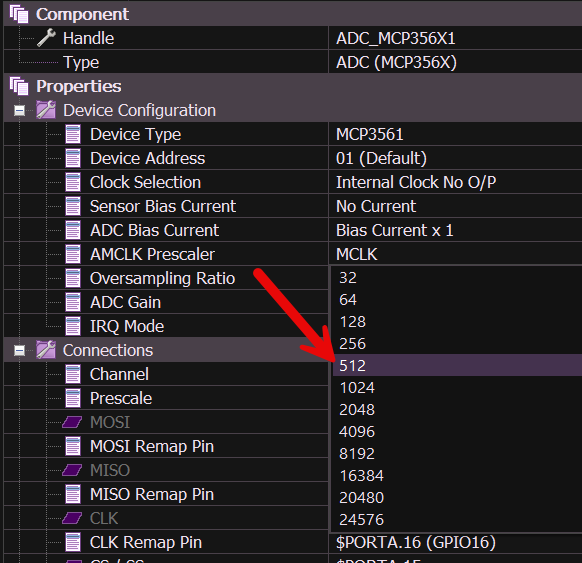Viewport: 582px width, 563px height.
Task: Select the ADC Gain property row
Action: point(166,302)
